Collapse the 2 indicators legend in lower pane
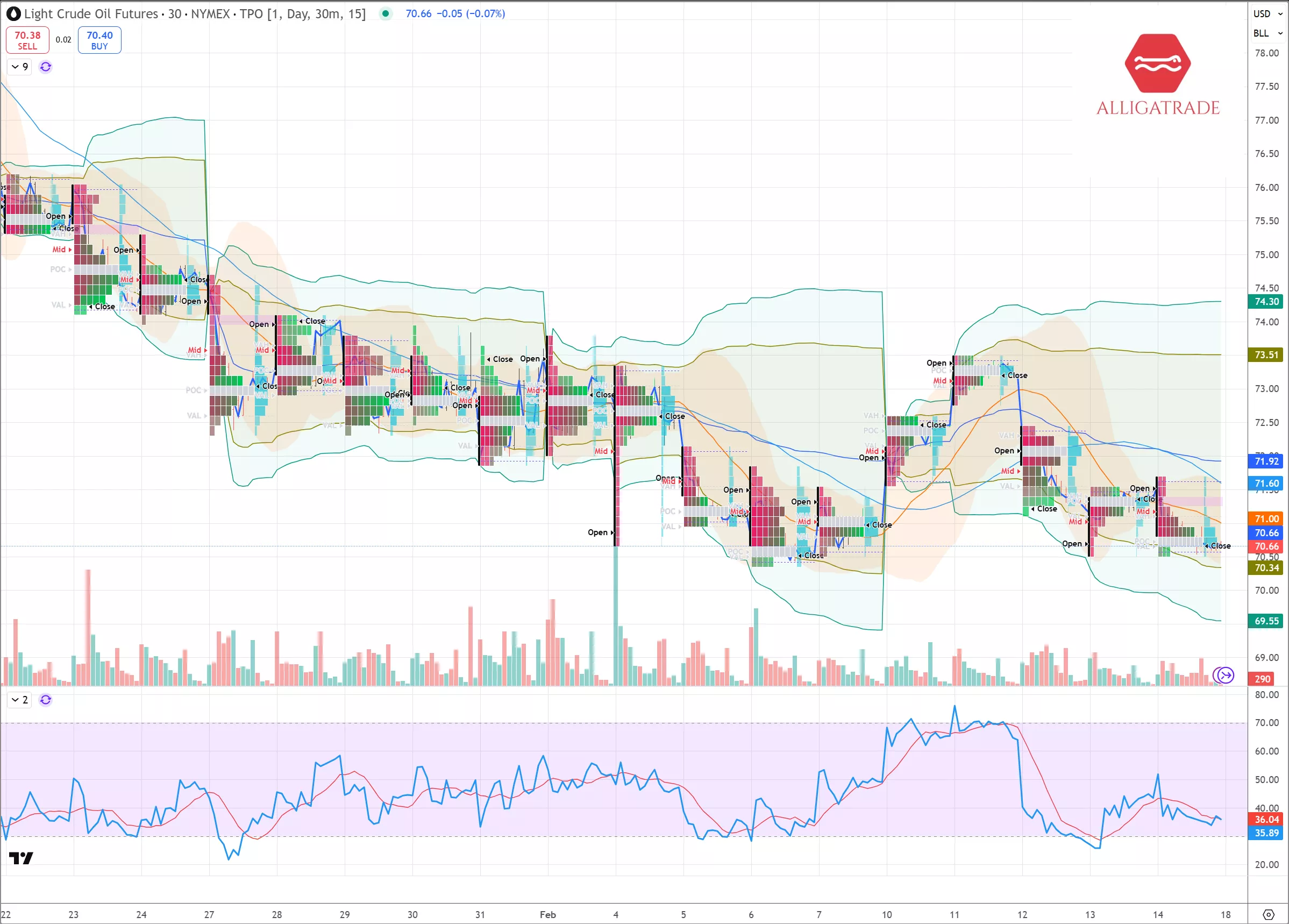The width and height of the screenshot is (1289, 924). [x=16, y=700]
